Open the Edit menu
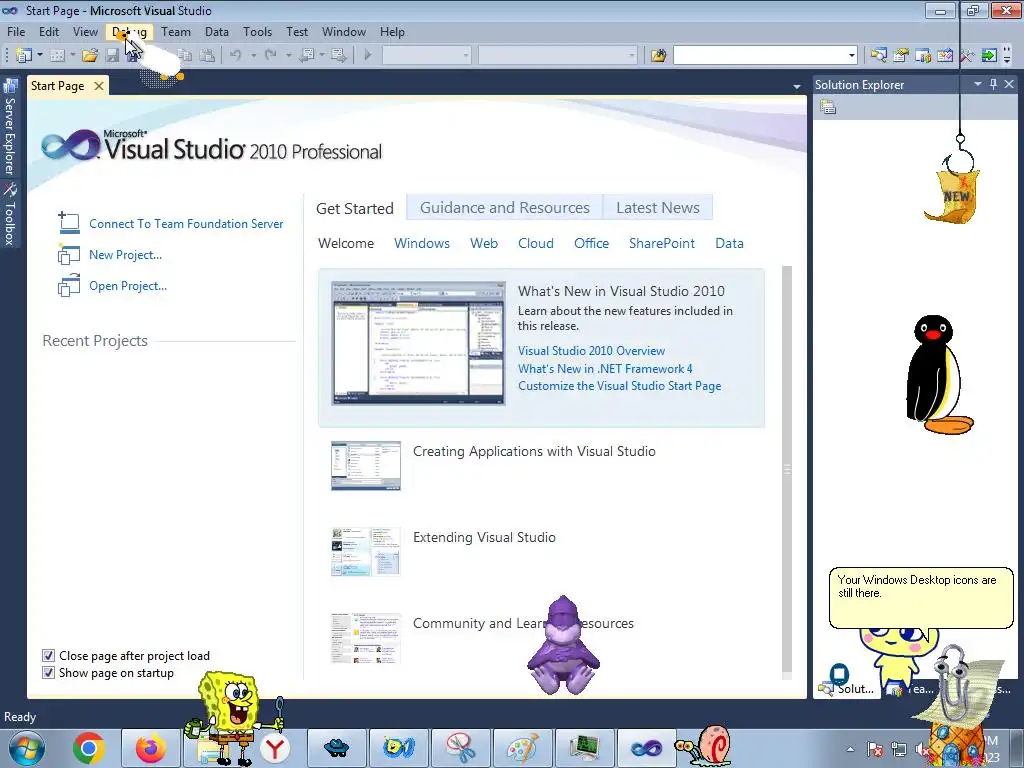 [49, 31]
